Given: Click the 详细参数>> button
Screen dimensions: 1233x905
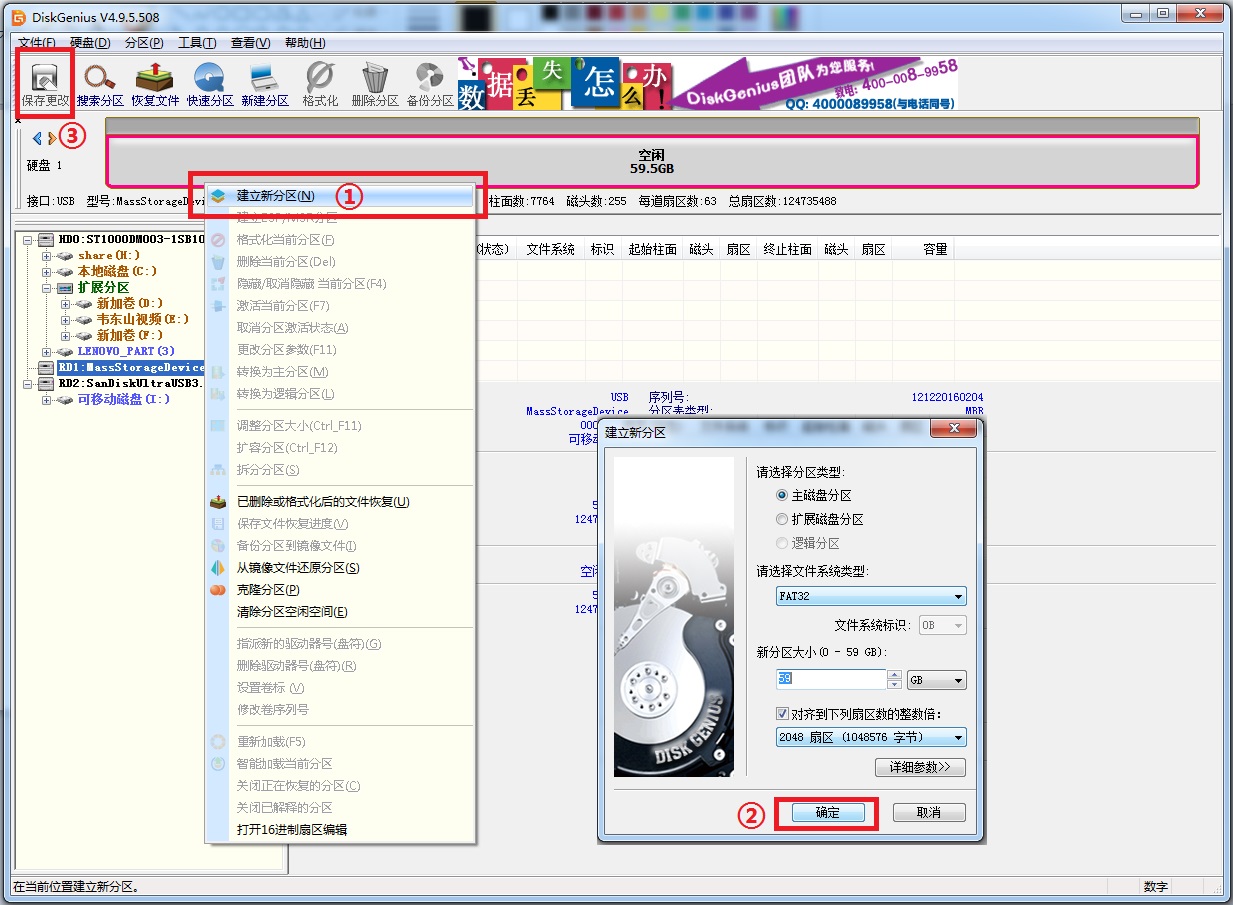Looking at the screenshot, I should pos(920,768).
